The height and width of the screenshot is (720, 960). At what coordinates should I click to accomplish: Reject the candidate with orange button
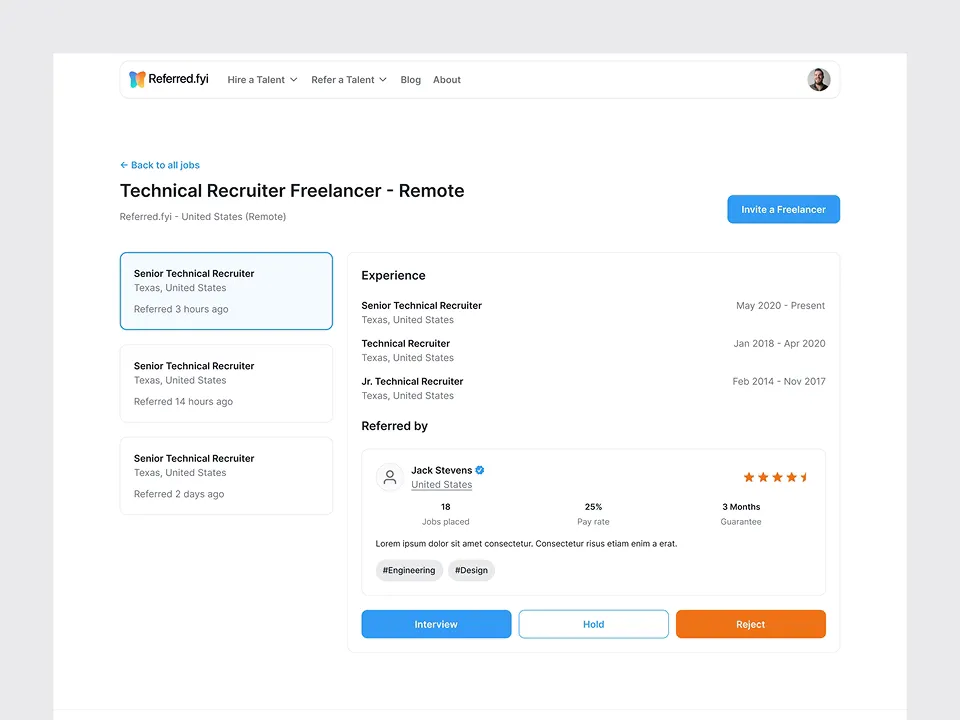[x=750, y=624]
